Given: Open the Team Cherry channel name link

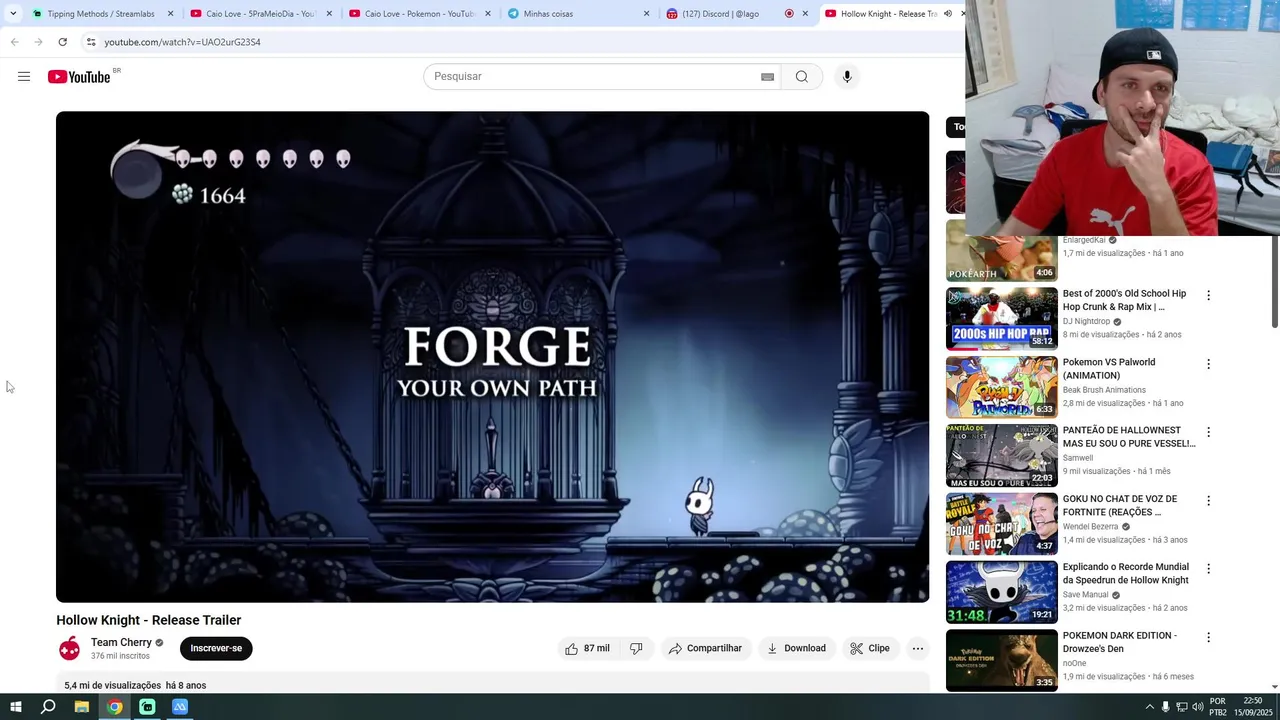Looking at the screenshot, I should (121, 642).
